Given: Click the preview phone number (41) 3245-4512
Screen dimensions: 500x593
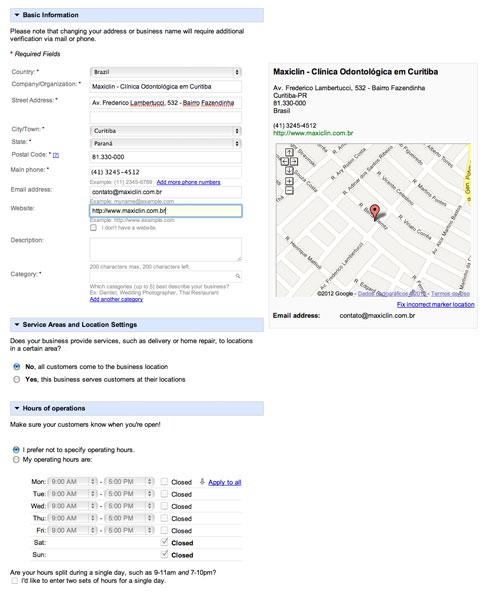Looking at the screenshot, I should click(295, 126).
